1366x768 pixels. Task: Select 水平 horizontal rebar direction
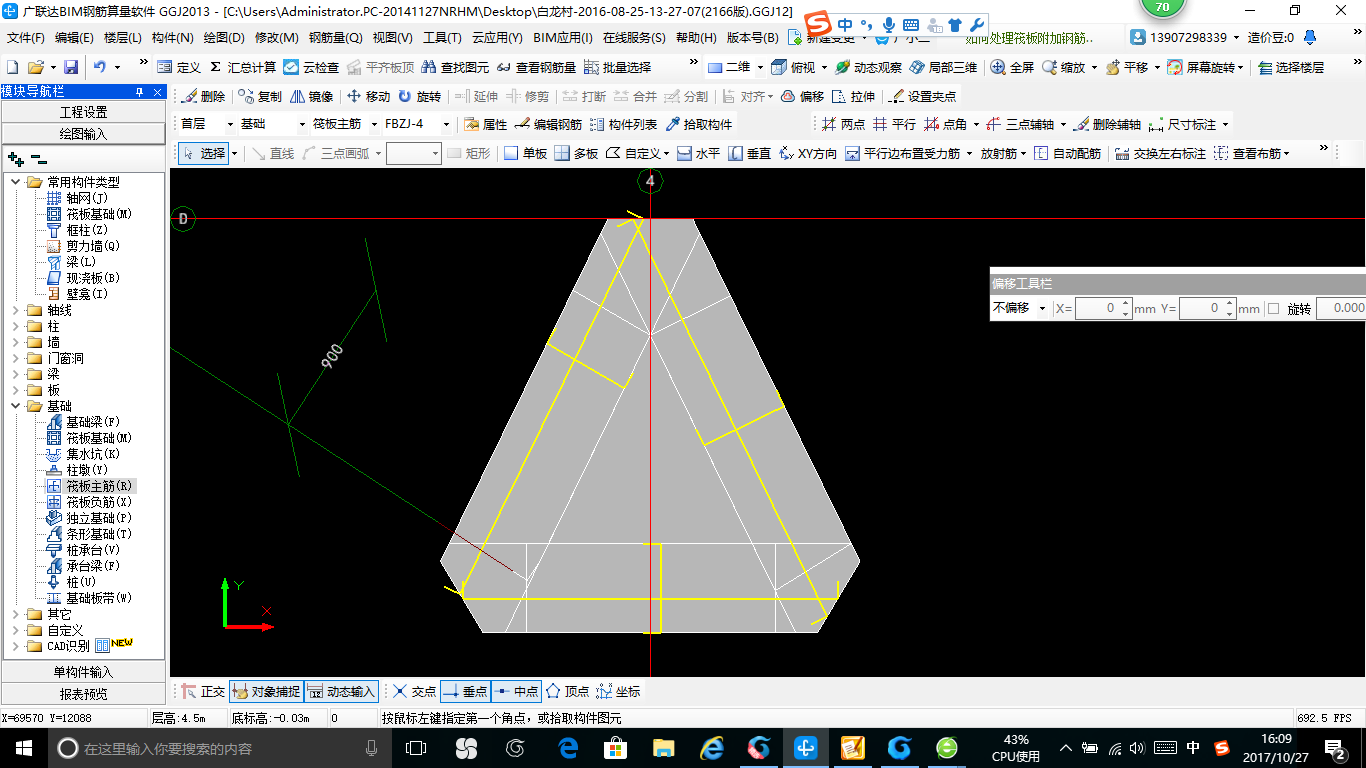[x=698, y=153]
